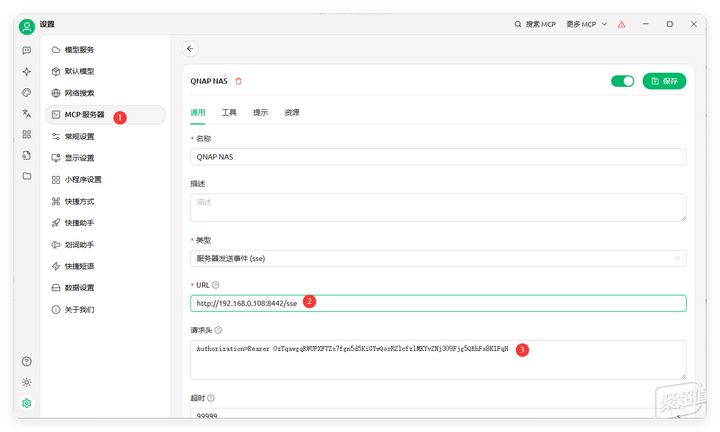The image size is (720, 432).
Task: Open the 更多 MCP dropdown
Action: coord(587,23)
